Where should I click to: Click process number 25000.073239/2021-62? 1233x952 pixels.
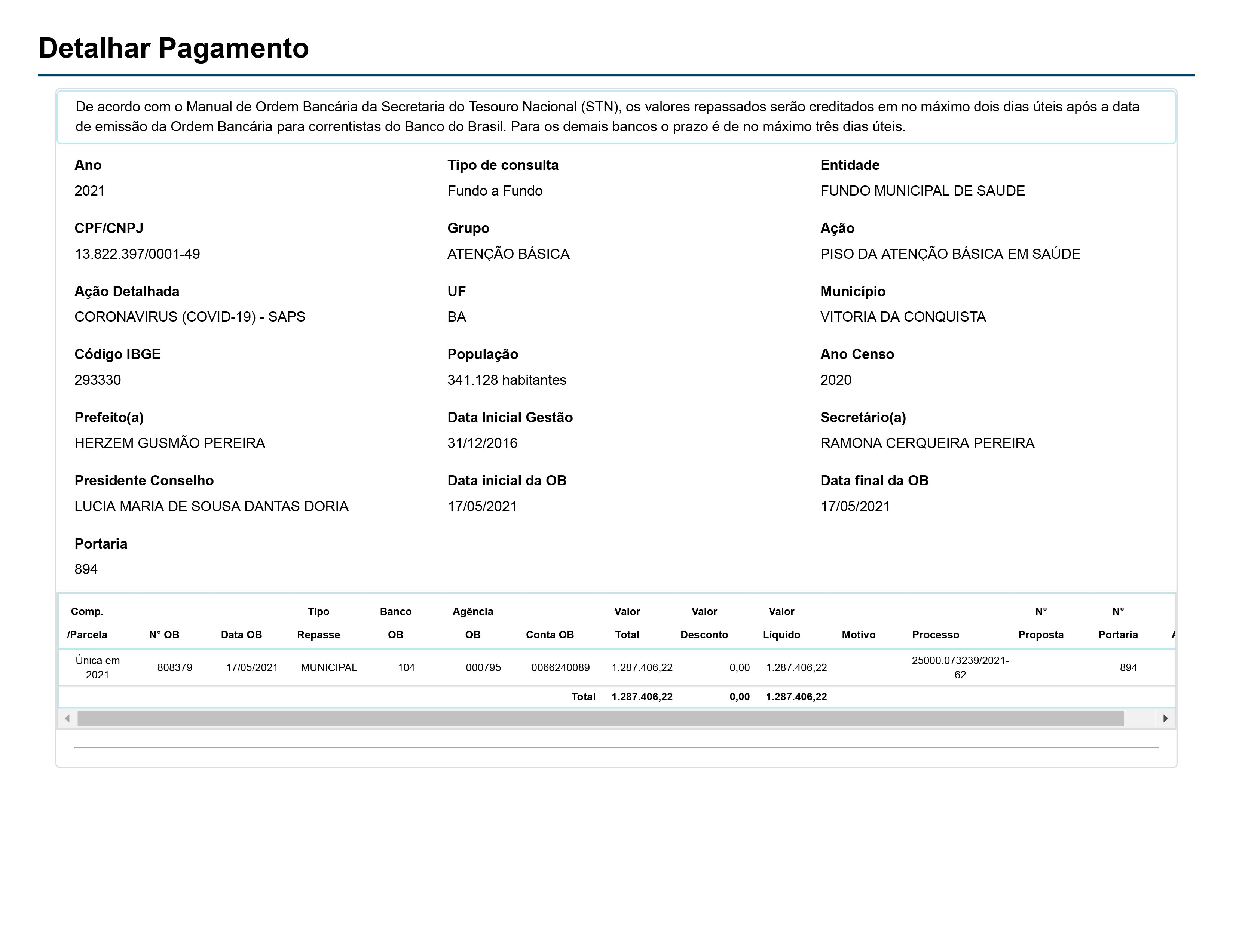[x=960, y=667]
